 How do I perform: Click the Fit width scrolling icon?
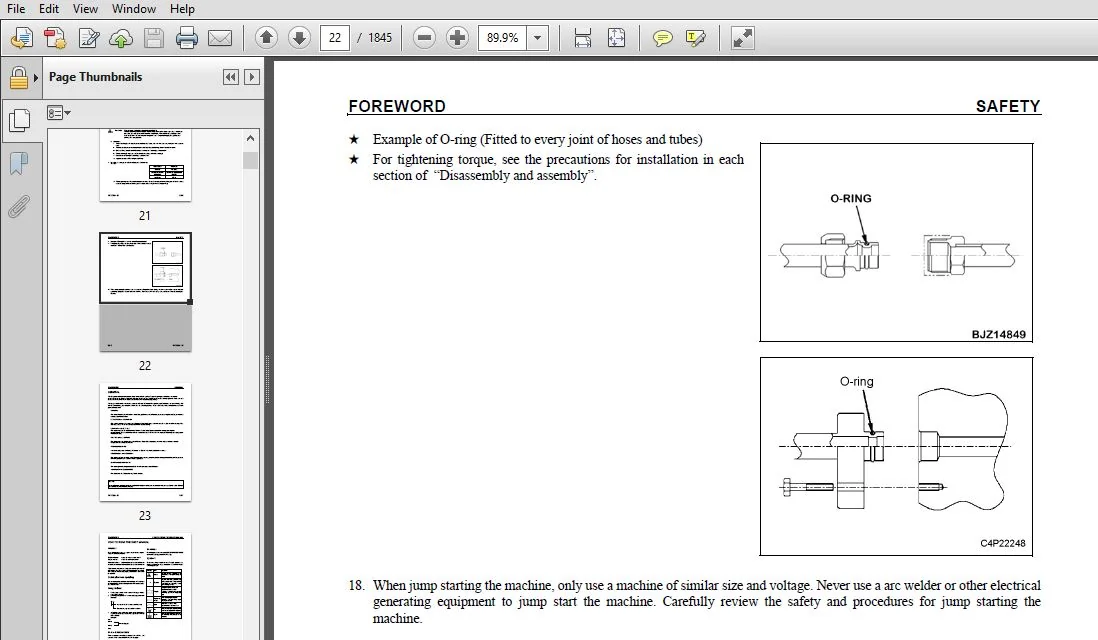pos(583,38)
